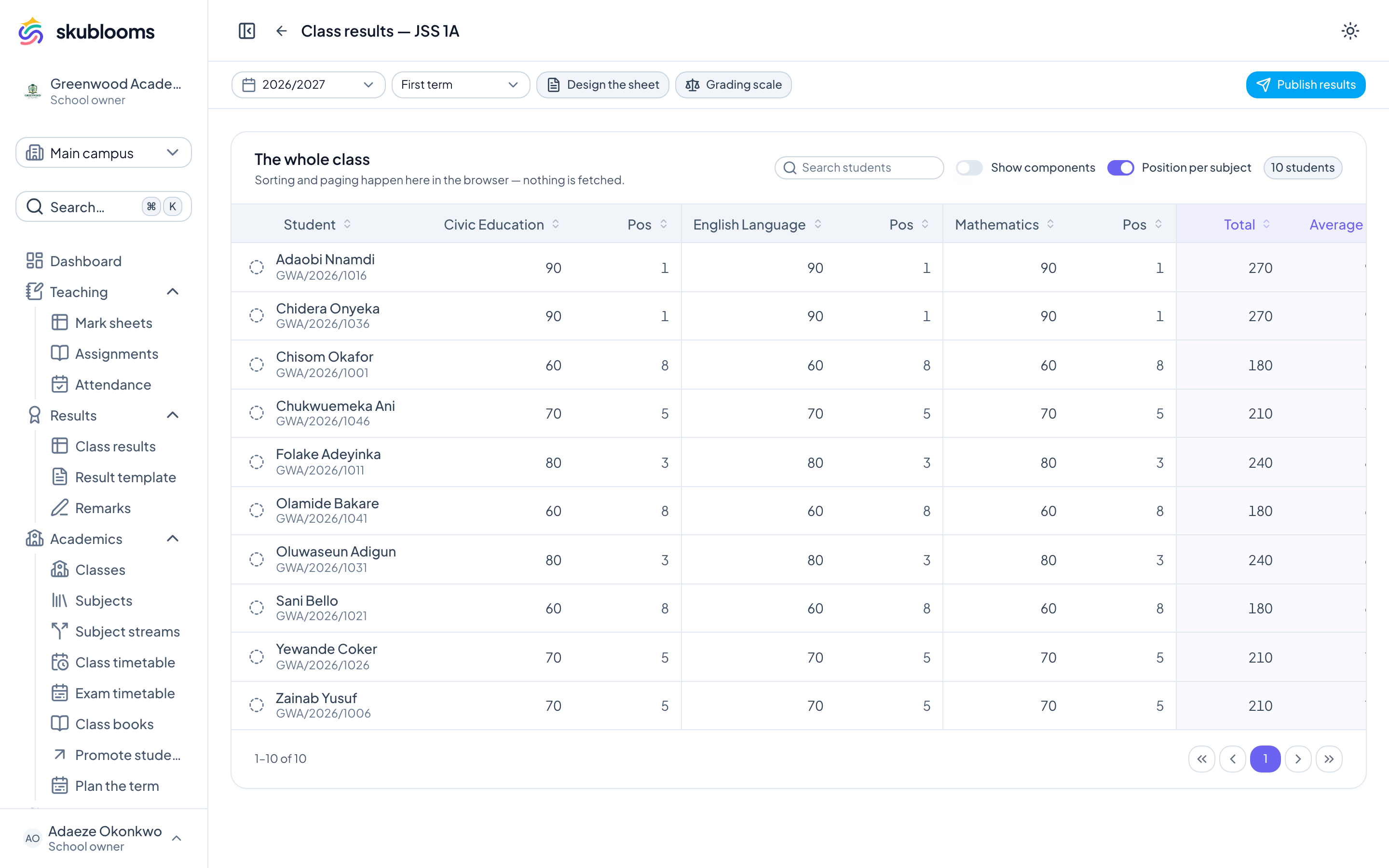
Task: Select the Chisom Okafor row circle
Action: coord(257,365)
